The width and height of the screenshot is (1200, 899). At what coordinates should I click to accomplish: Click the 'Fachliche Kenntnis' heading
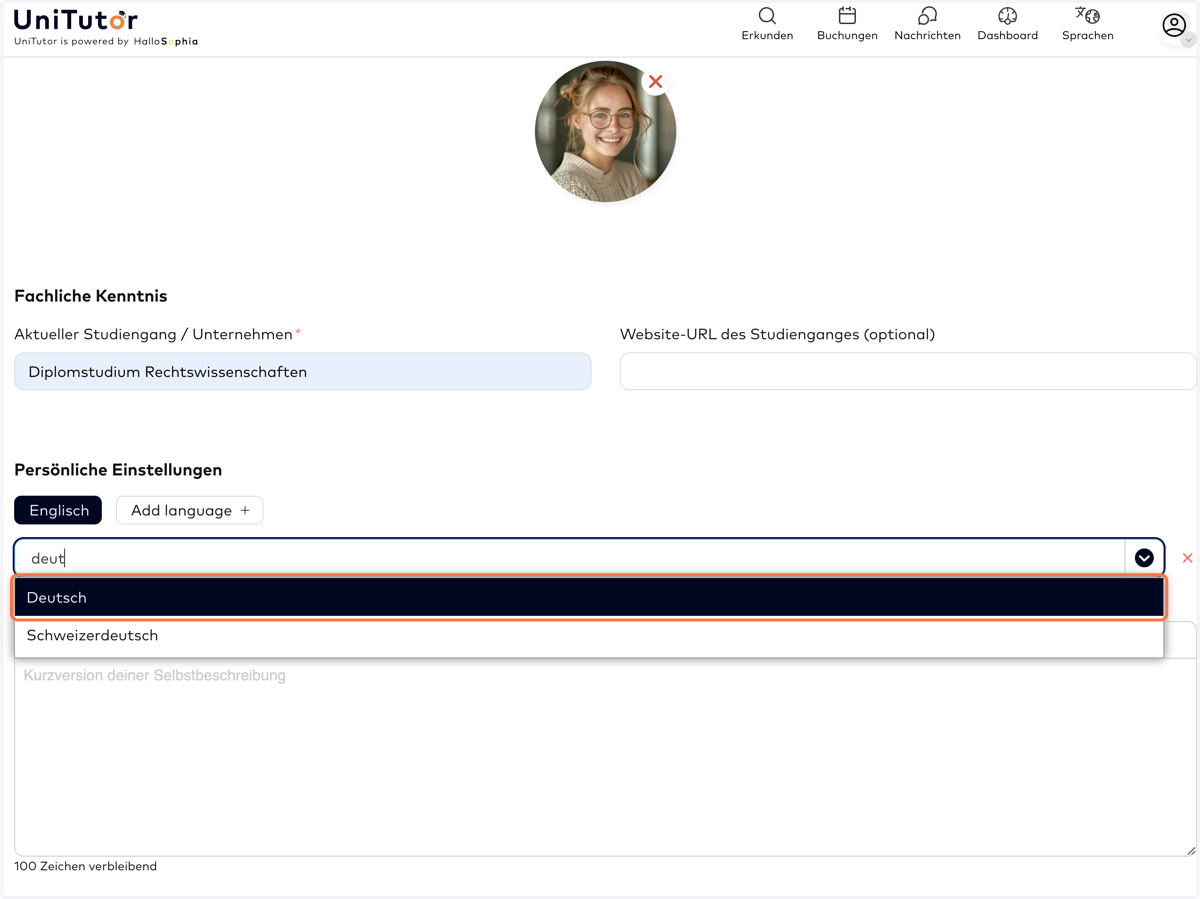(91, 296)
